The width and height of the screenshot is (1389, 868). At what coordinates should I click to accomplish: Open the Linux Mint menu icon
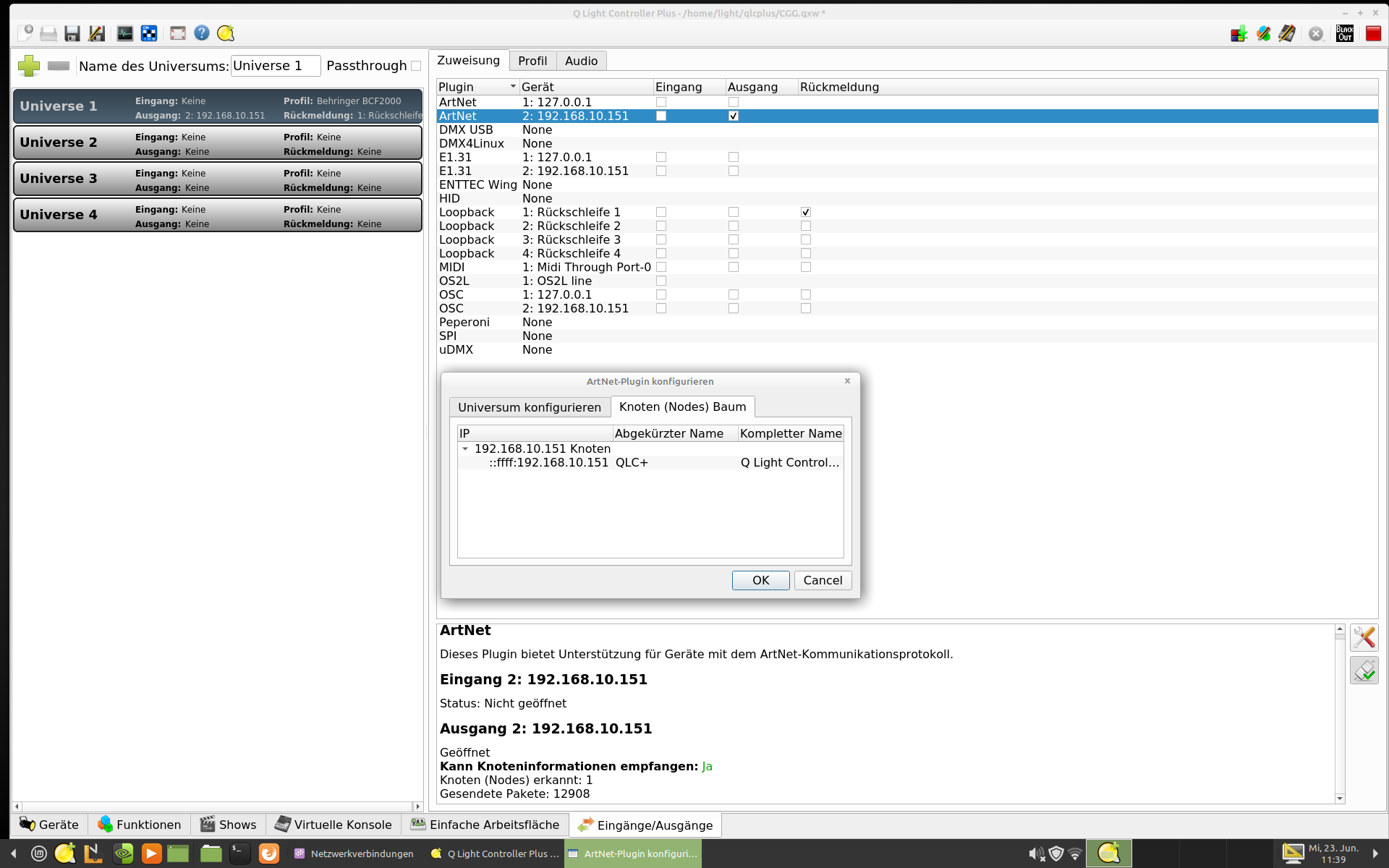point(39,854)
